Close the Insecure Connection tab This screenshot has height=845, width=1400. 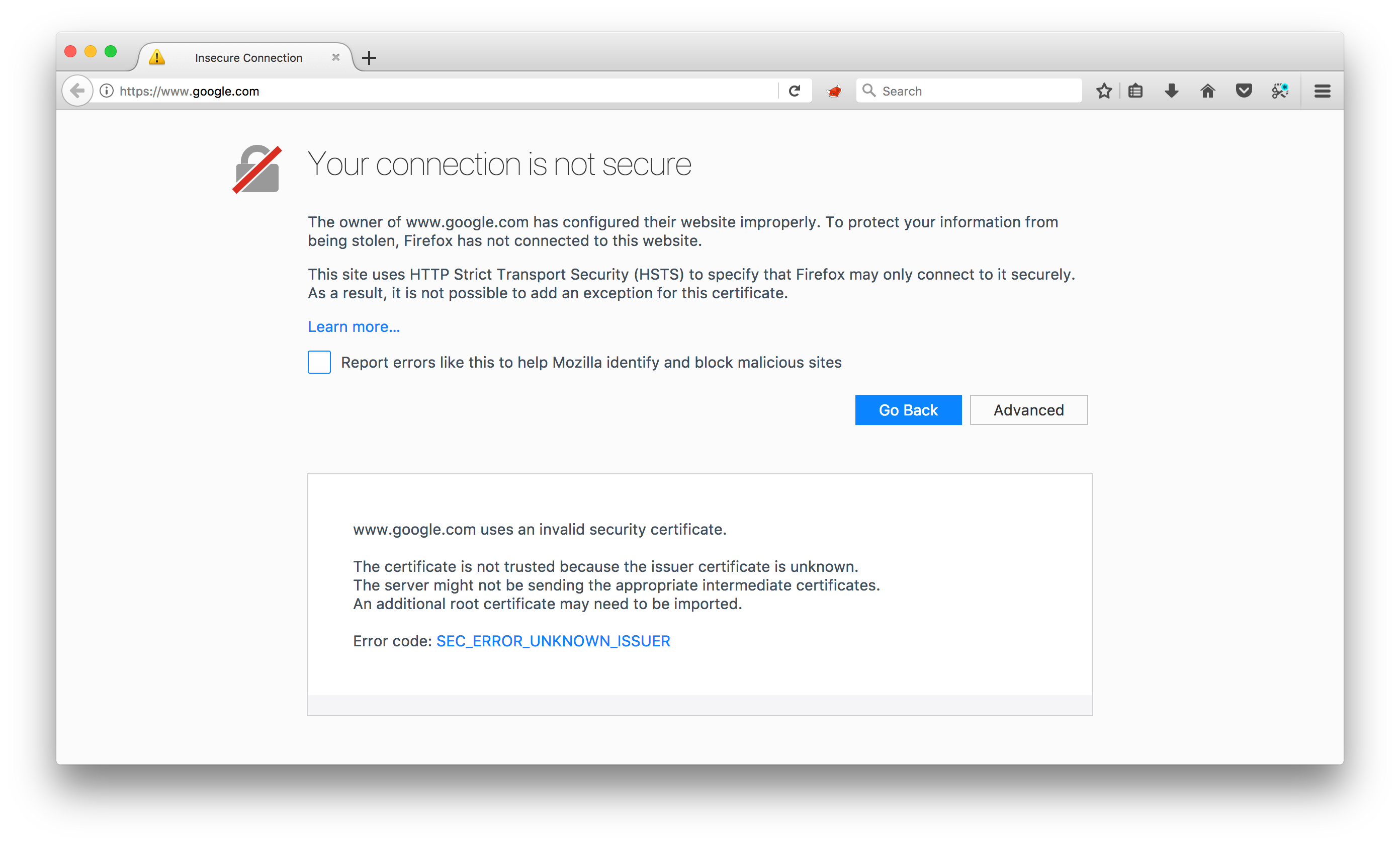coord(336,57)
